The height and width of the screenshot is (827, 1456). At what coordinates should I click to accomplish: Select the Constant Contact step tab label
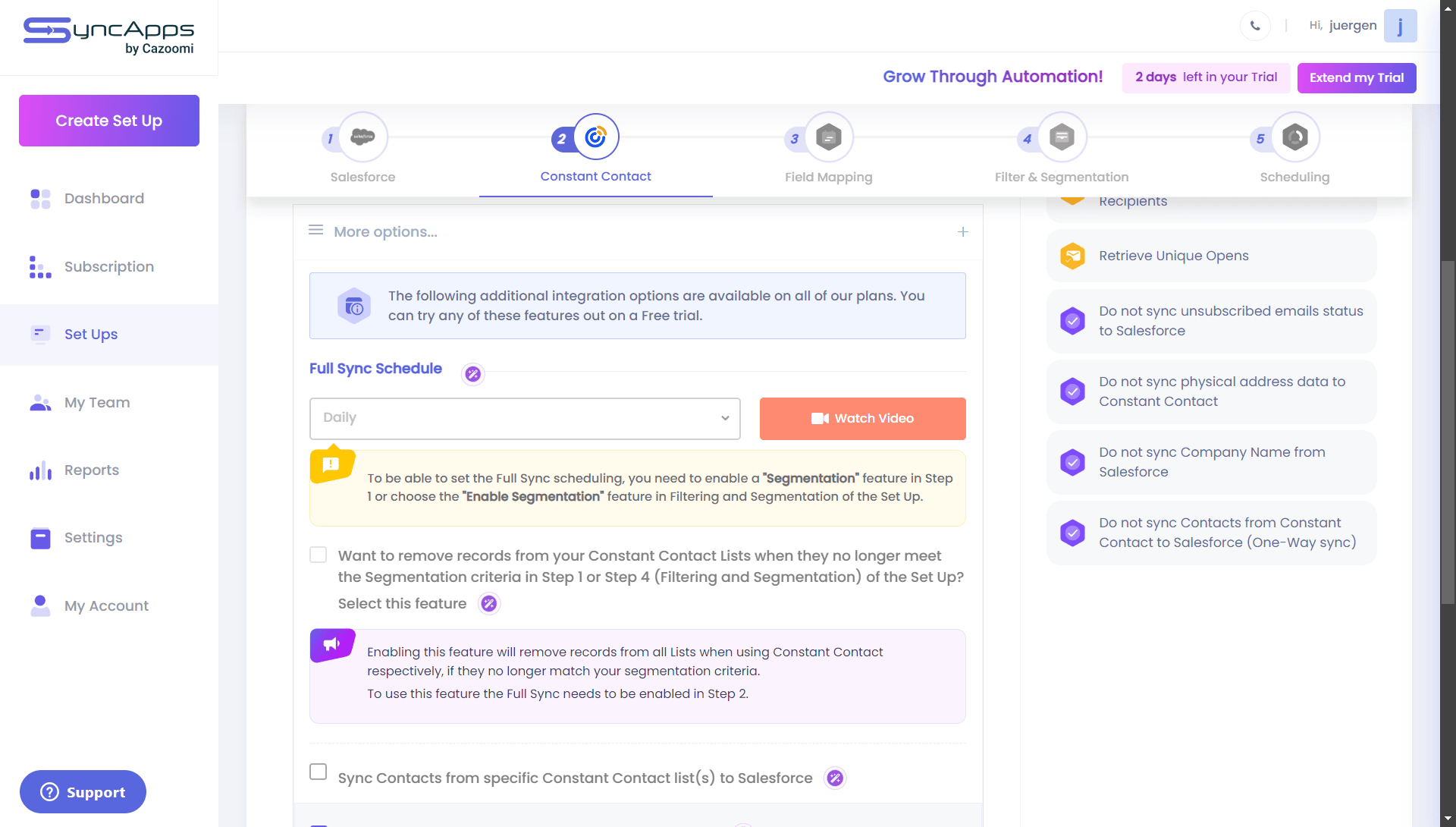click(596, 177)
